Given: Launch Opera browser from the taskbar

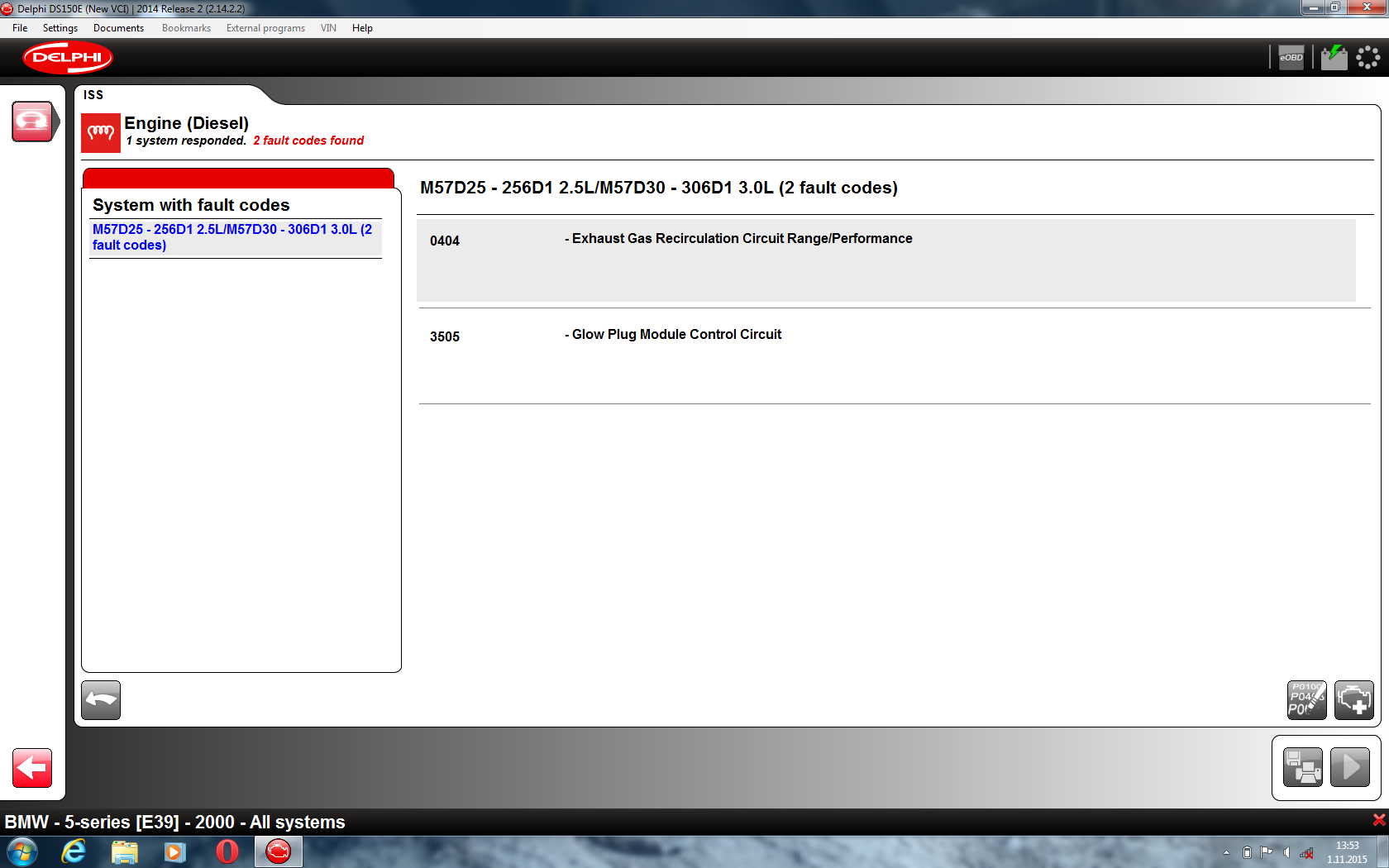Looking at the screenshot, I should click(227, 851).
